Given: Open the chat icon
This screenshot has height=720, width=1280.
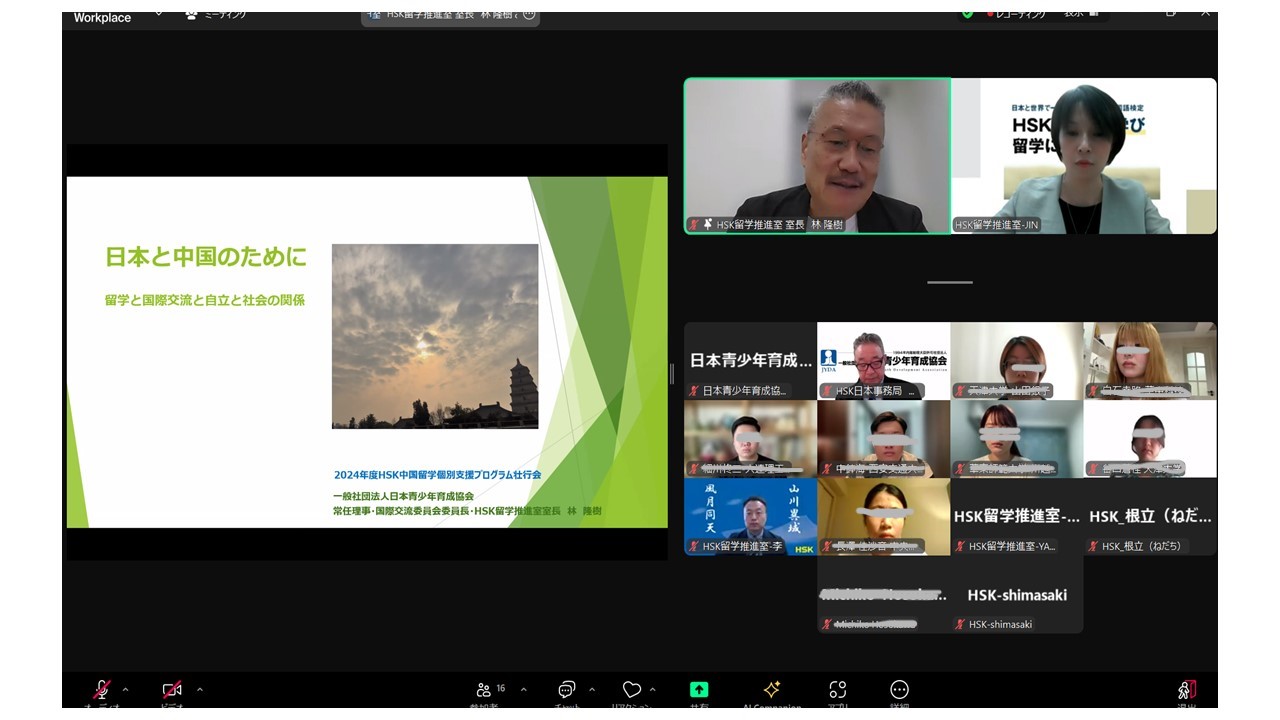Looking at the screenshot, I should coord(567,690).
